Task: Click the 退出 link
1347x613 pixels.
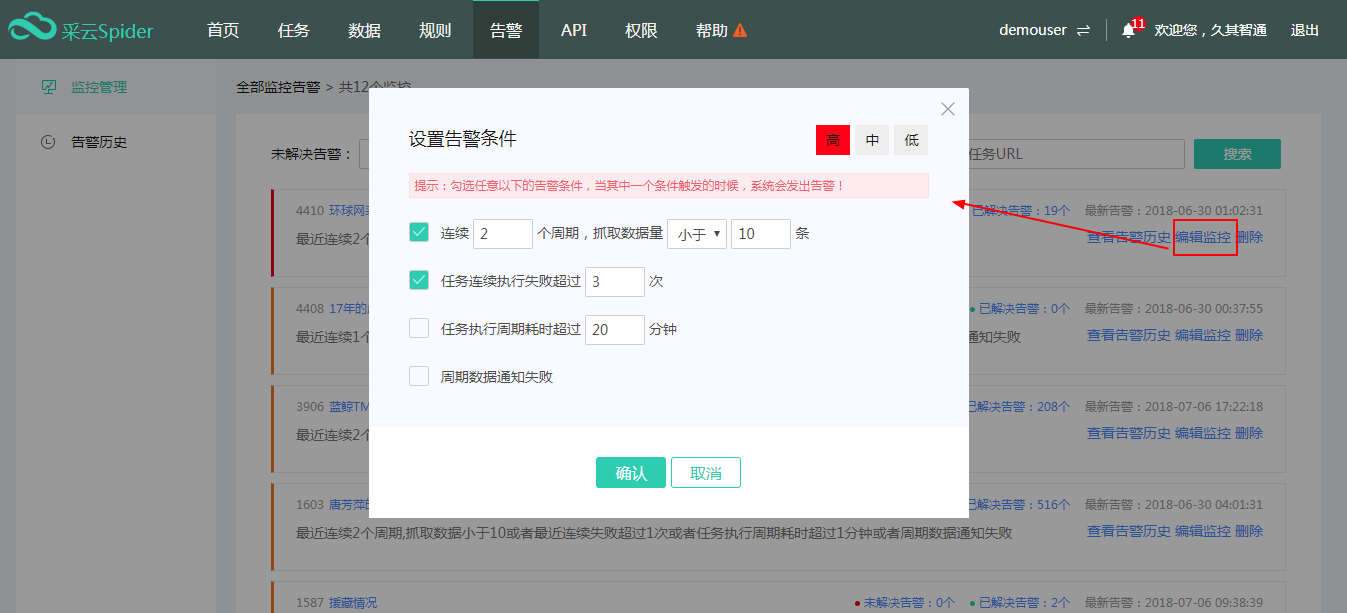Action: [x=1305, y=30]
